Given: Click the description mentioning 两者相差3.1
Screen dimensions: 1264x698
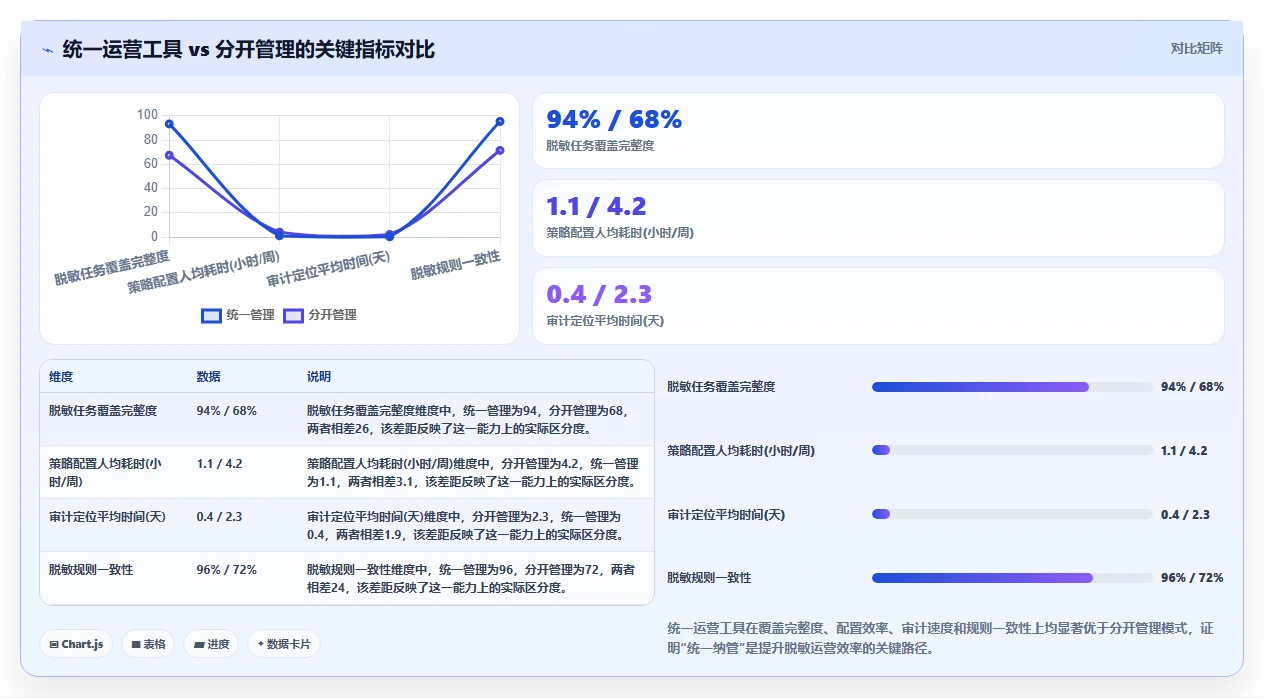Looking at the screenshot, I should 473,472.
